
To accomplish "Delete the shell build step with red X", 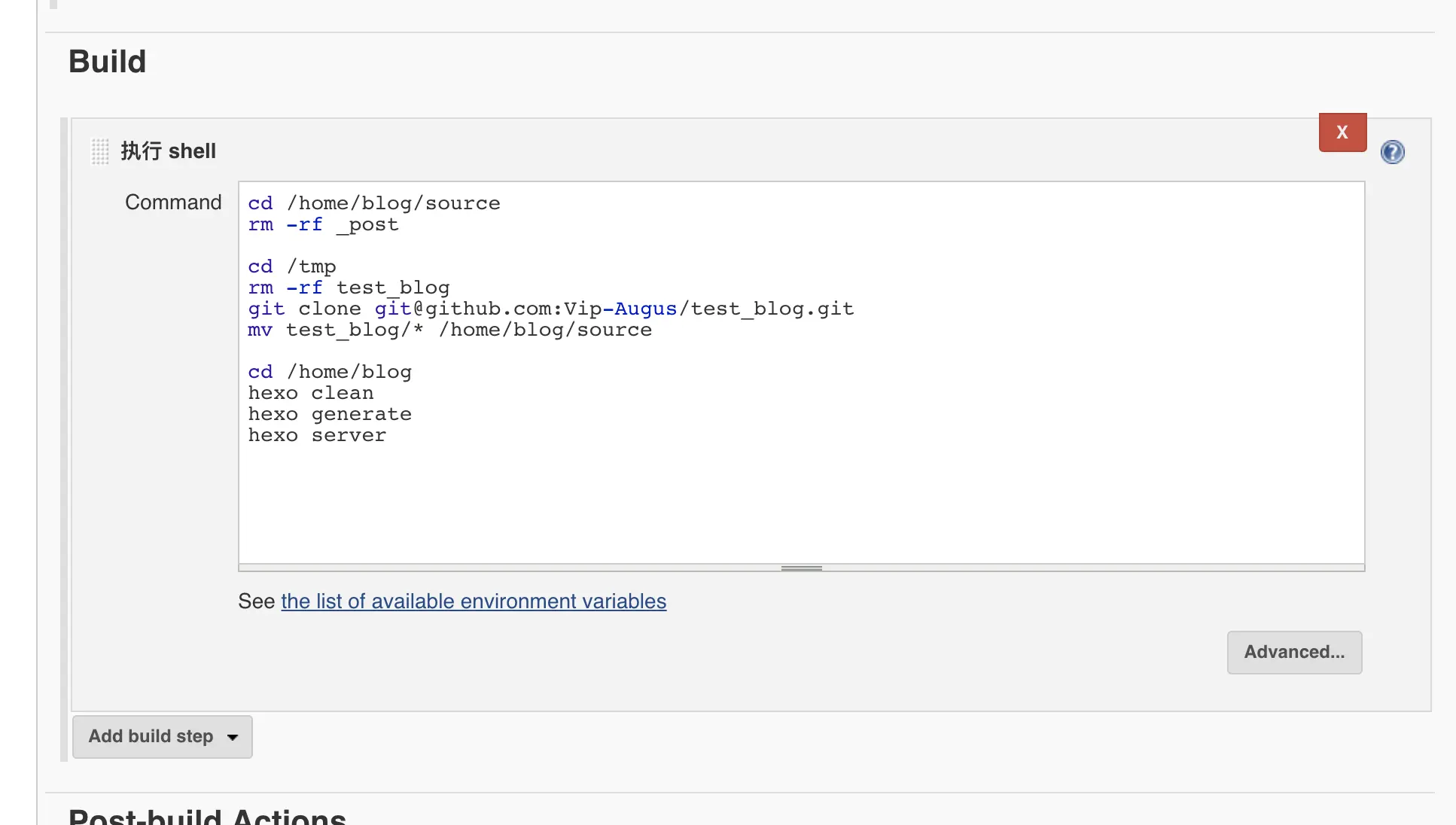I will [x=1342, y=132].
